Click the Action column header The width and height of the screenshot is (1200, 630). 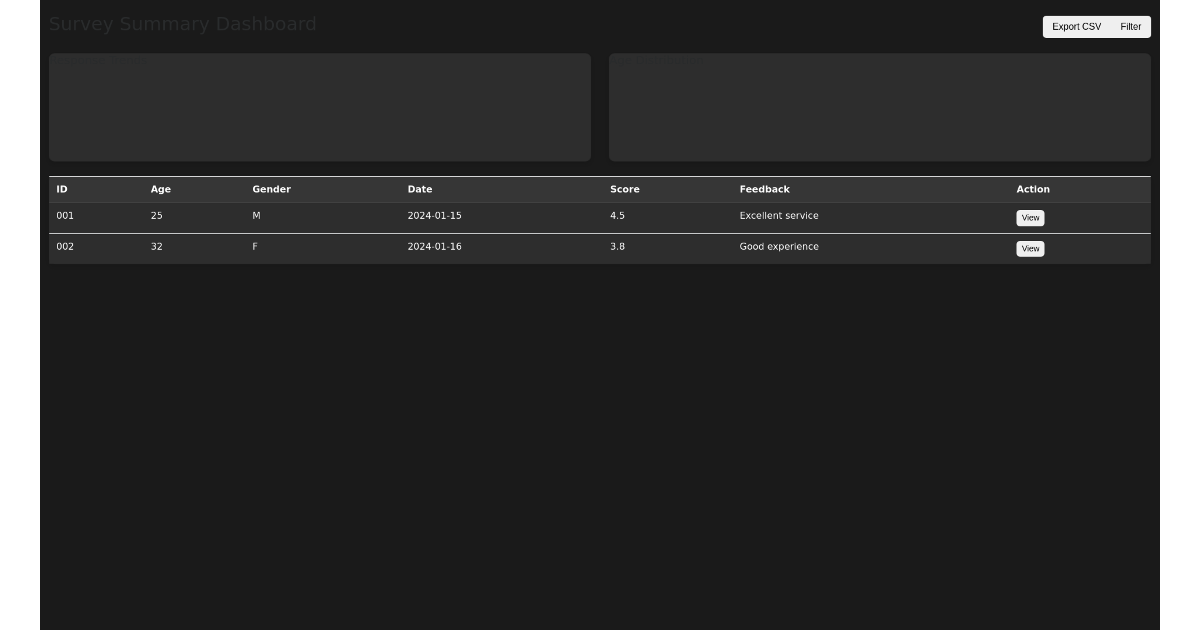[x=1031, y=189]
